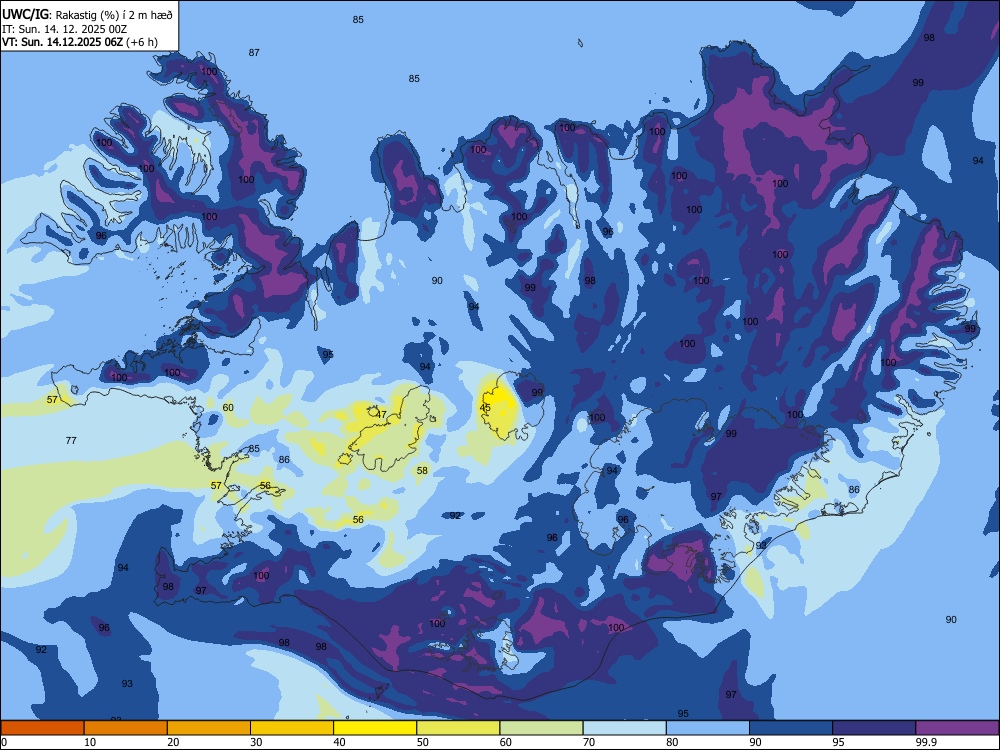
Task: Click the 50–60 pale yellow legend swatch
Action: pos(458,728)
